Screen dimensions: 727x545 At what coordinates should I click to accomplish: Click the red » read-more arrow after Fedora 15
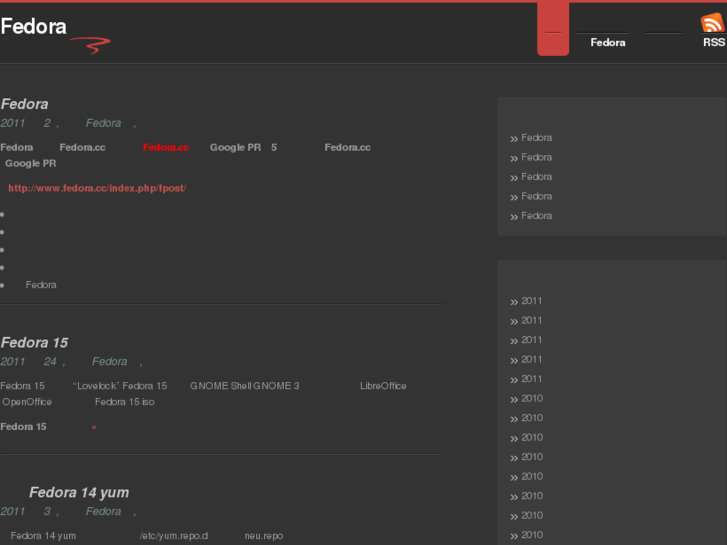pyautogui.click(x=94, y=427)
